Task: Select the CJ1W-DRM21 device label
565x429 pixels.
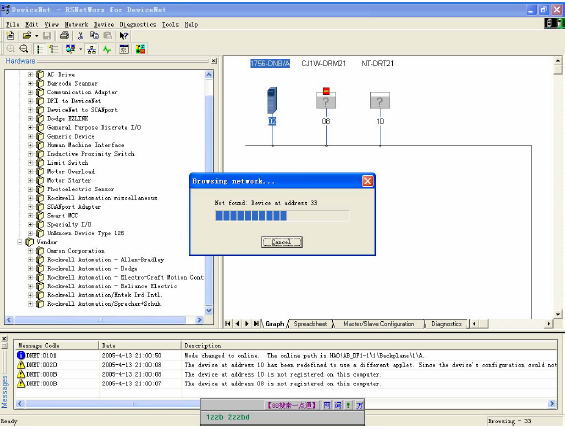Action: (323, 63)
